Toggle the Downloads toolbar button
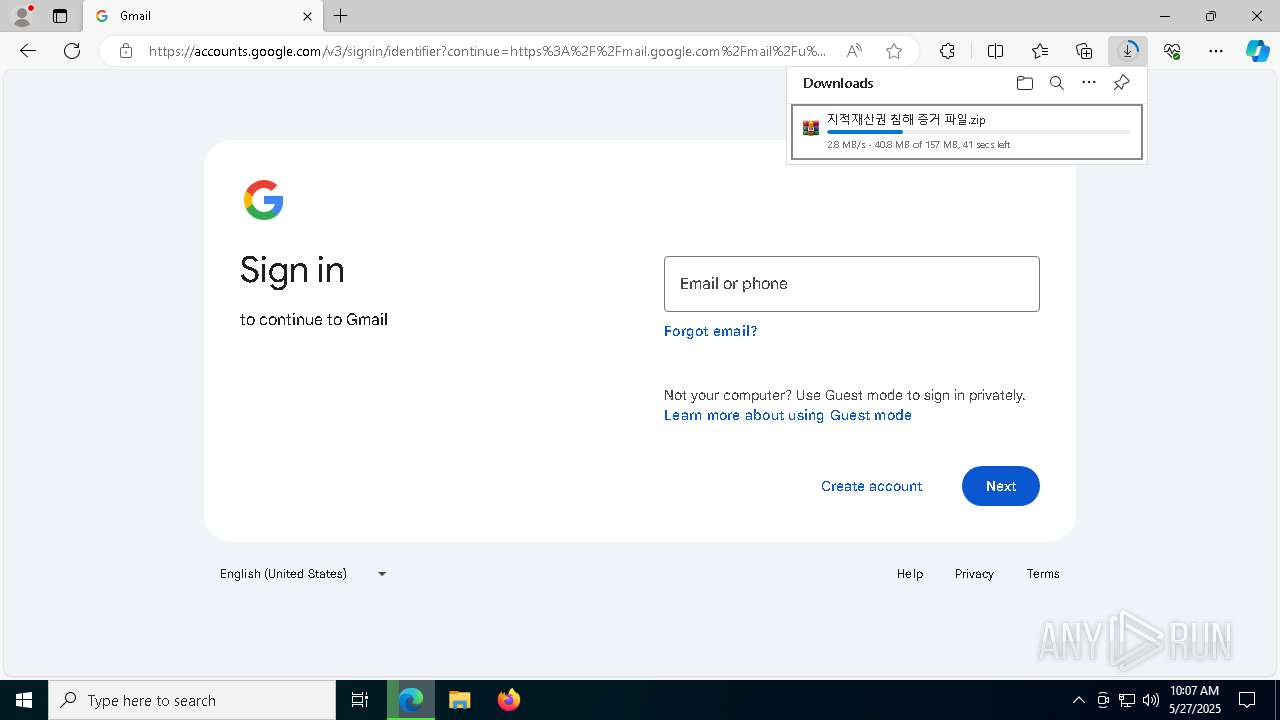This screenshot has height=720, width=1280. [1128, 51]
